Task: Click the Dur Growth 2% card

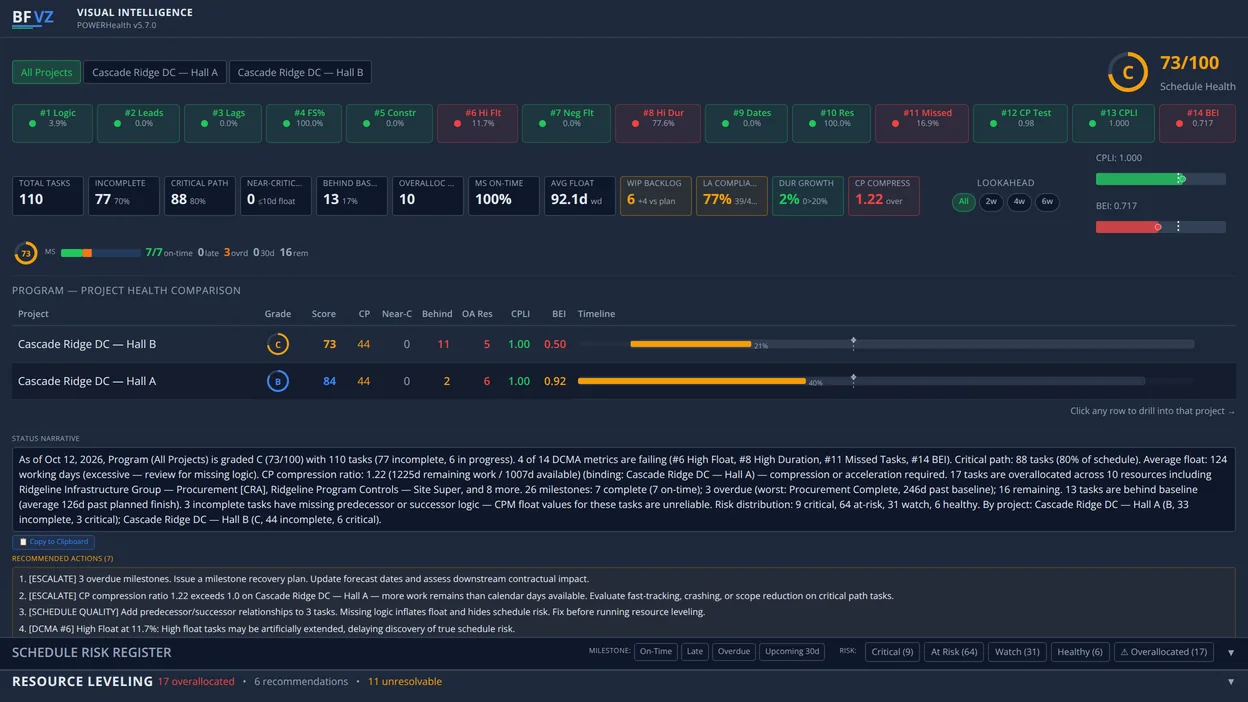Action: point(808,196)
